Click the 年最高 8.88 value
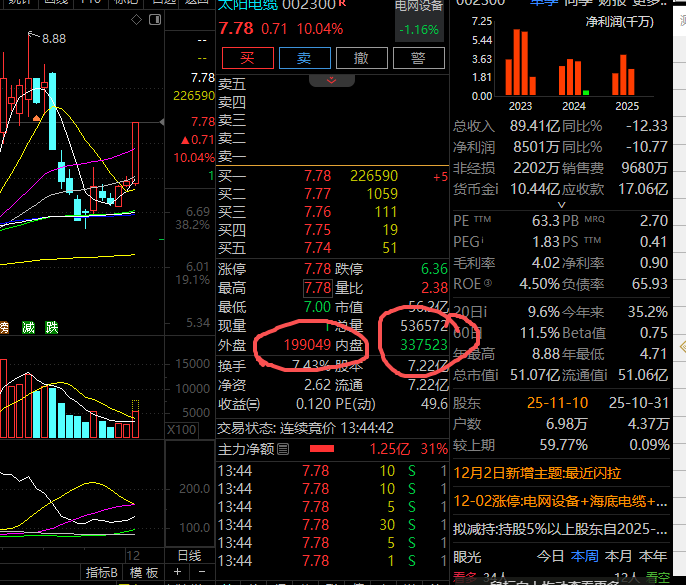 pyautogui.click(x=546, y=354)
